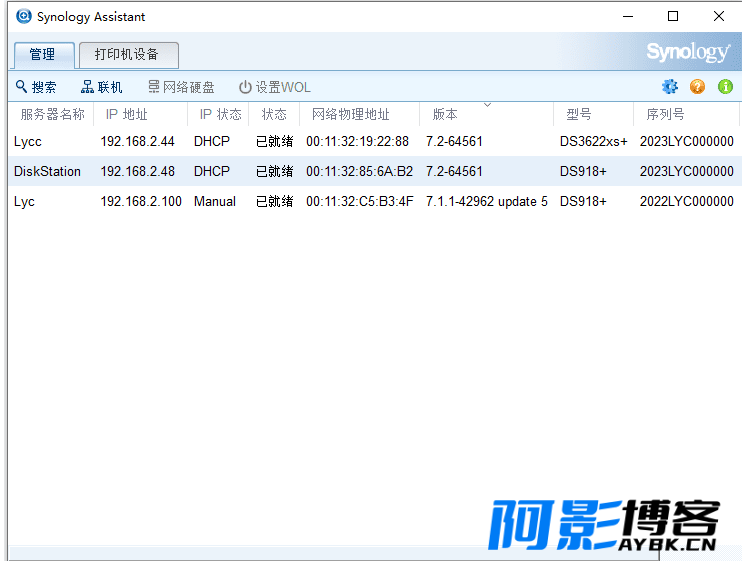Click the serial number 2022LYC000000
Screen dimensions: 742x561
pyautogui.click(x=687, y=202)
